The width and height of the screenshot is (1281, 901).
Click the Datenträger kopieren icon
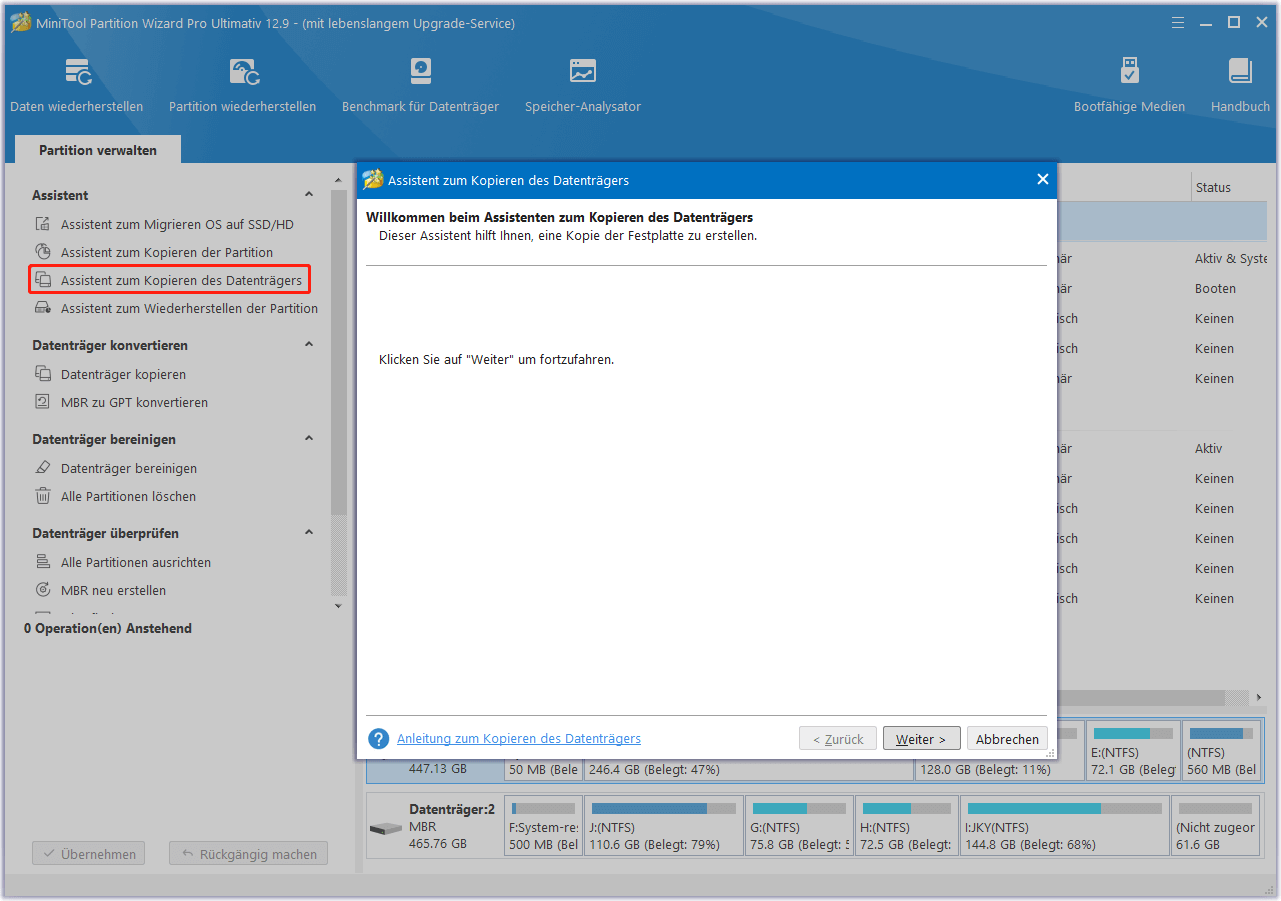point(42,374)
